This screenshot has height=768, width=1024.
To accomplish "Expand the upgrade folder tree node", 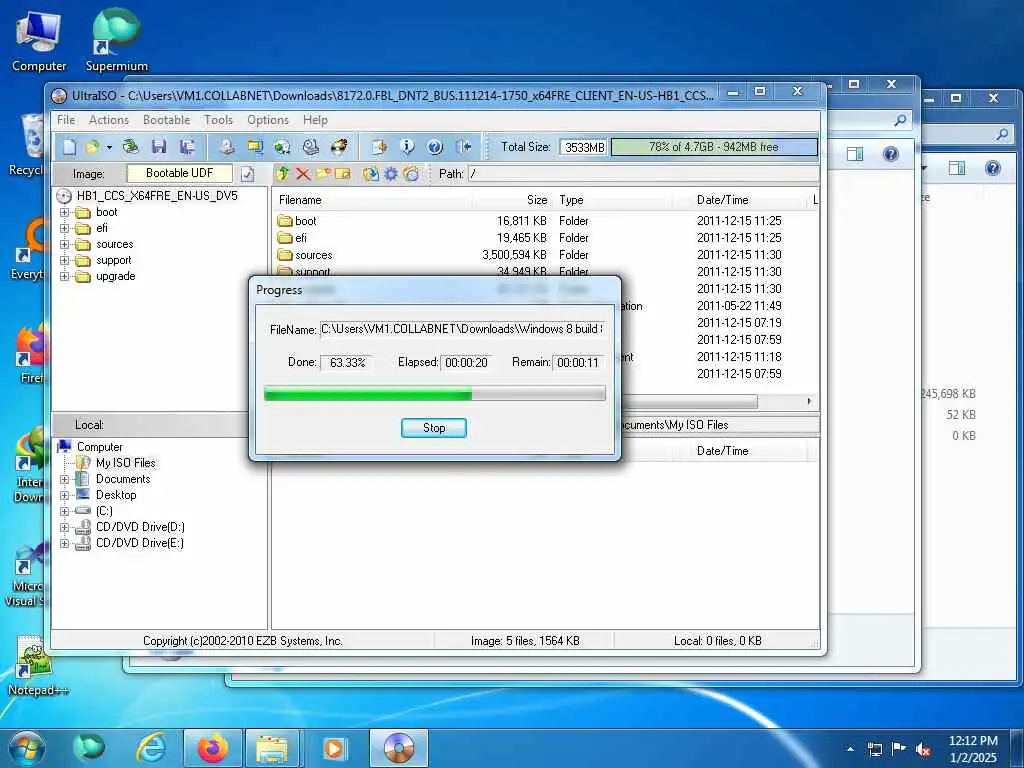I will point(64,276).
